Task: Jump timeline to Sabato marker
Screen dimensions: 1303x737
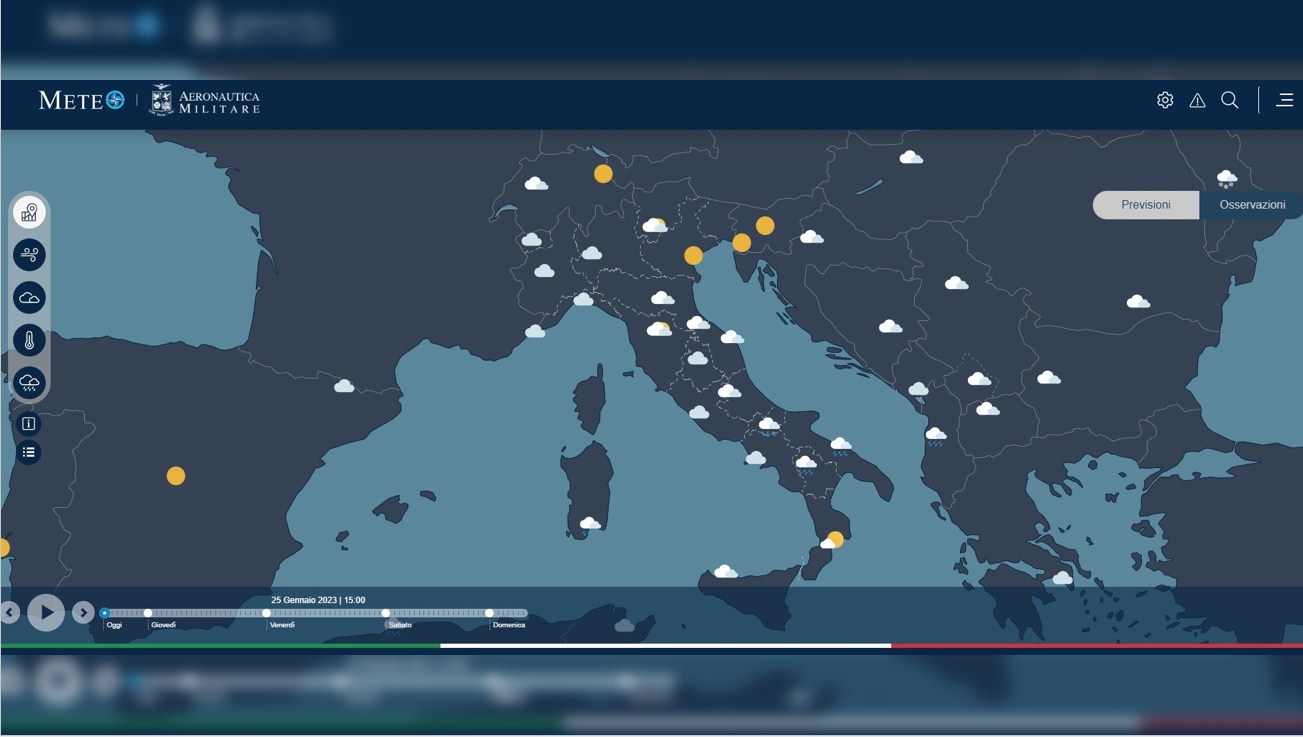Action: click(x=386, y=613)
